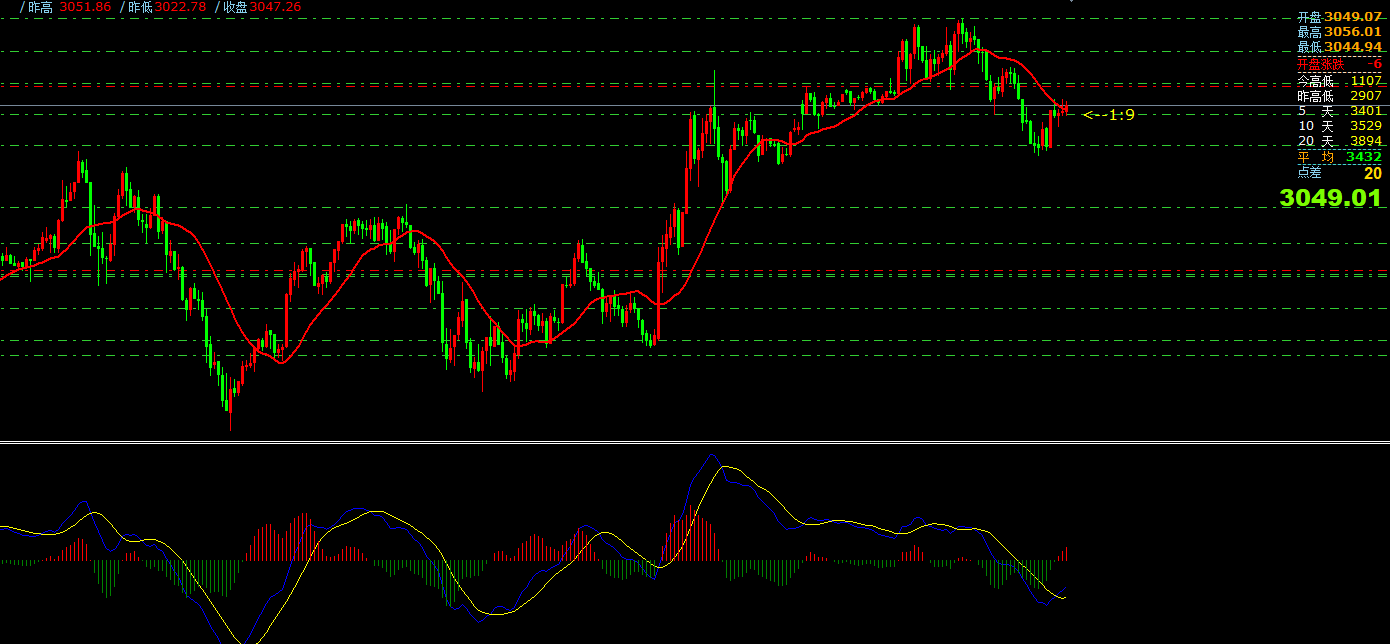1390x644 pixels.
Task: Click the 最低 3044.94 low price label
Action: (1339, 47)
